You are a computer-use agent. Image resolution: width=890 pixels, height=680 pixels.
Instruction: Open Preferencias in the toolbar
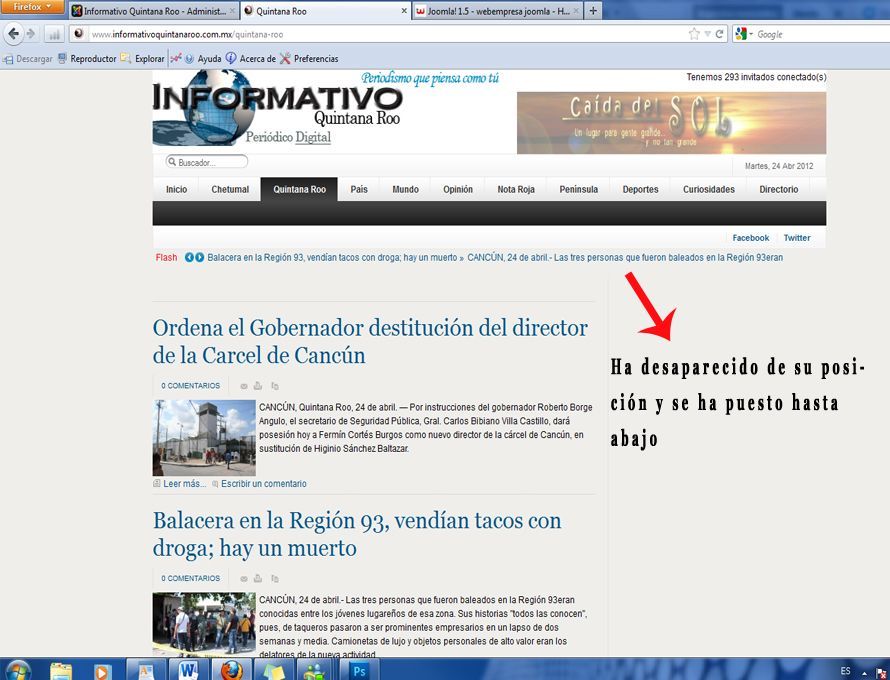coord(309,58)
